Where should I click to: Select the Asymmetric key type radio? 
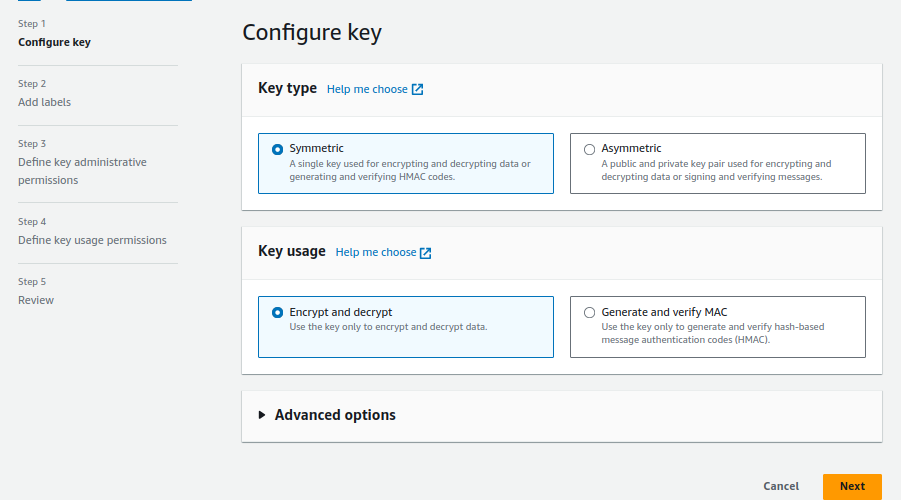coord(590,149)
